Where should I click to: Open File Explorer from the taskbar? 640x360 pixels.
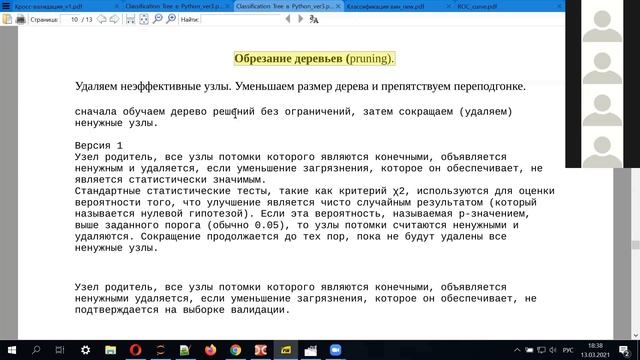[x=110, y=350]
